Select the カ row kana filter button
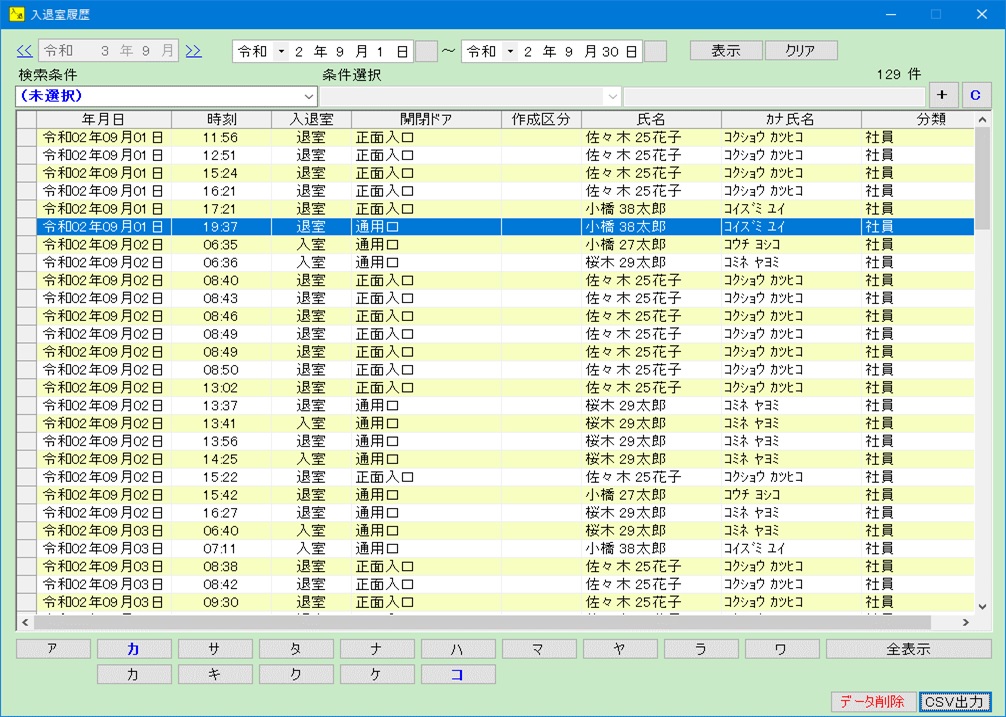The height and width of the screenshot is (717, 1006). point(133,649)
